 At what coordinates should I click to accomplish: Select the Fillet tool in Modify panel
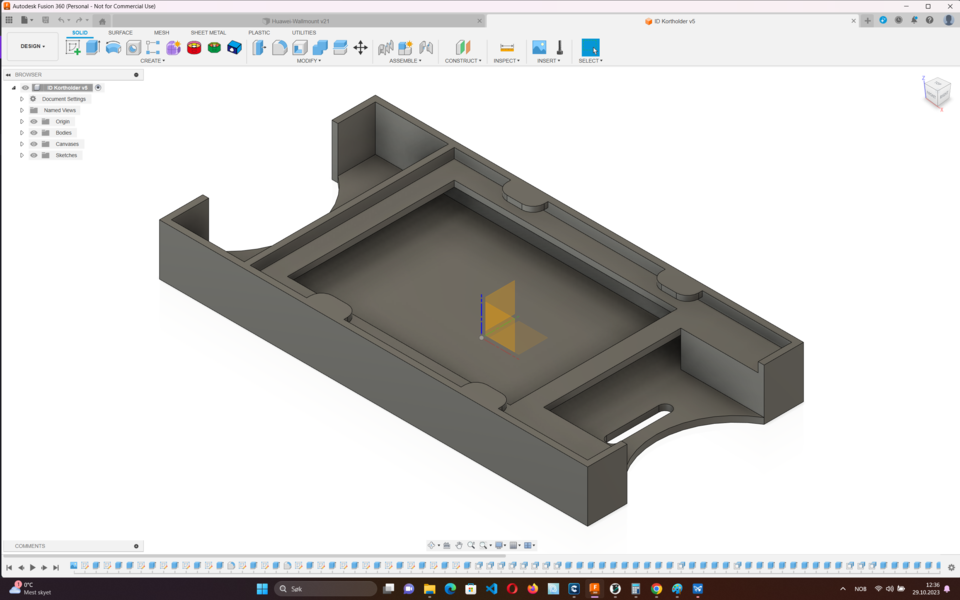click(x=278, y=46)
